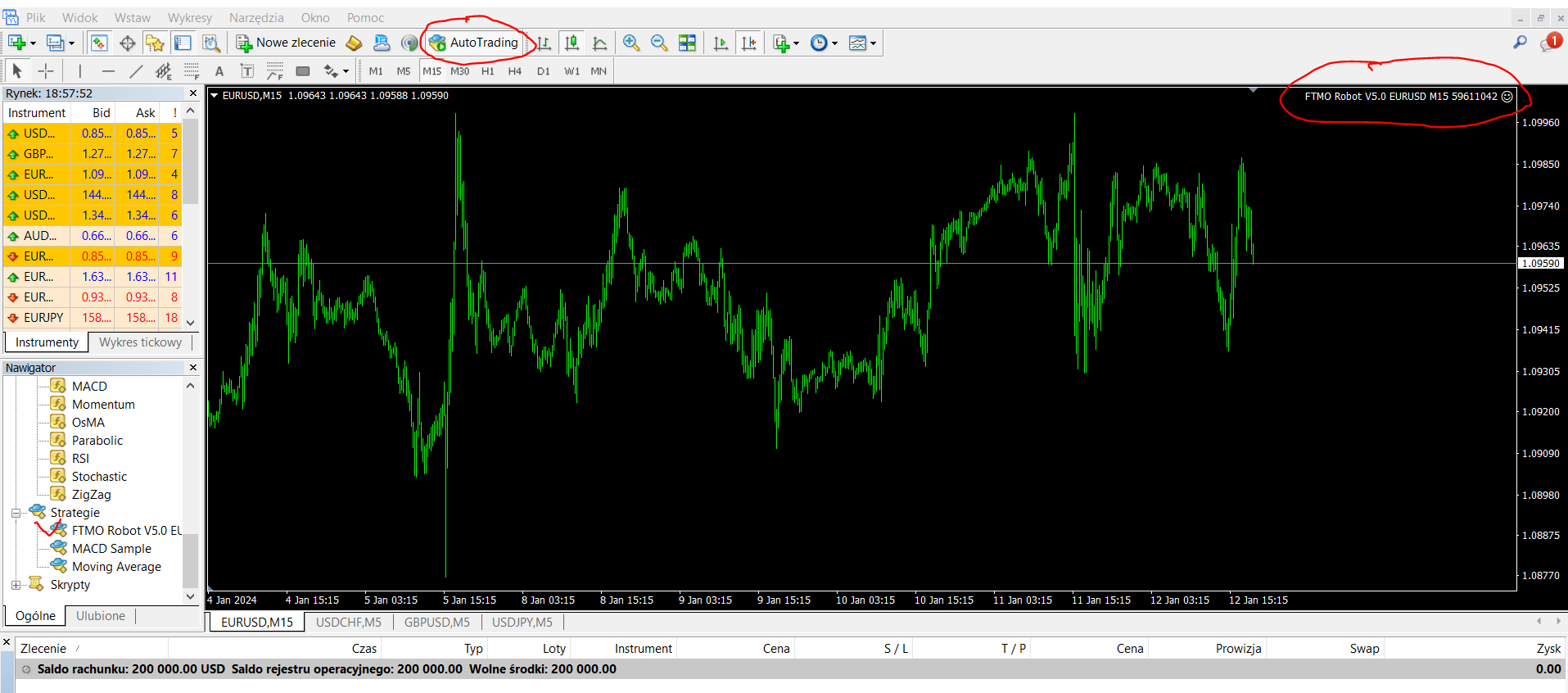
Task: Select Fibonacci retracement tool
Action: [x=192, y=71]
